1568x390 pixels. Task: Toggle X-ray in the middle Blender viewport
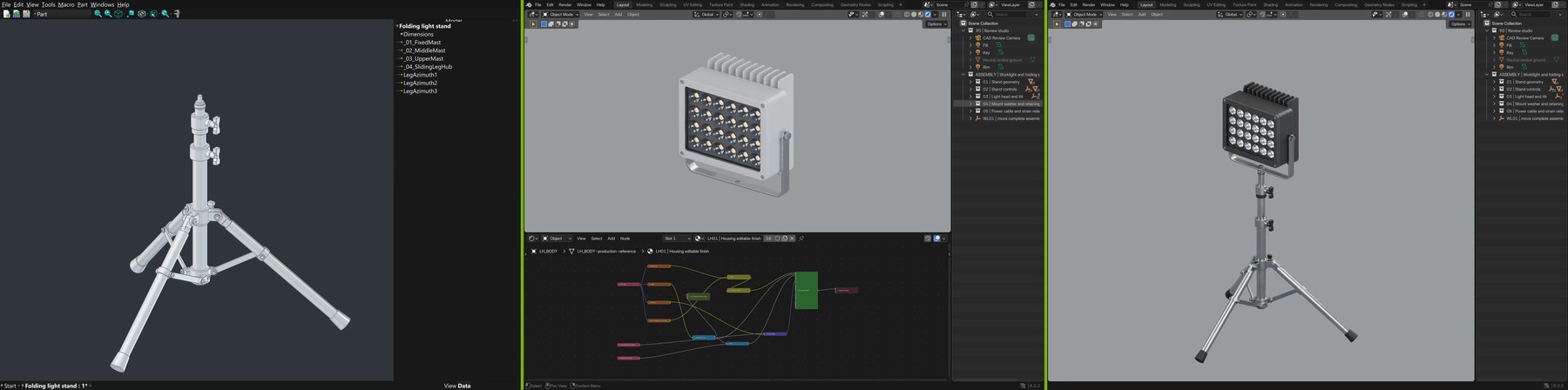[x=897, y=14]
